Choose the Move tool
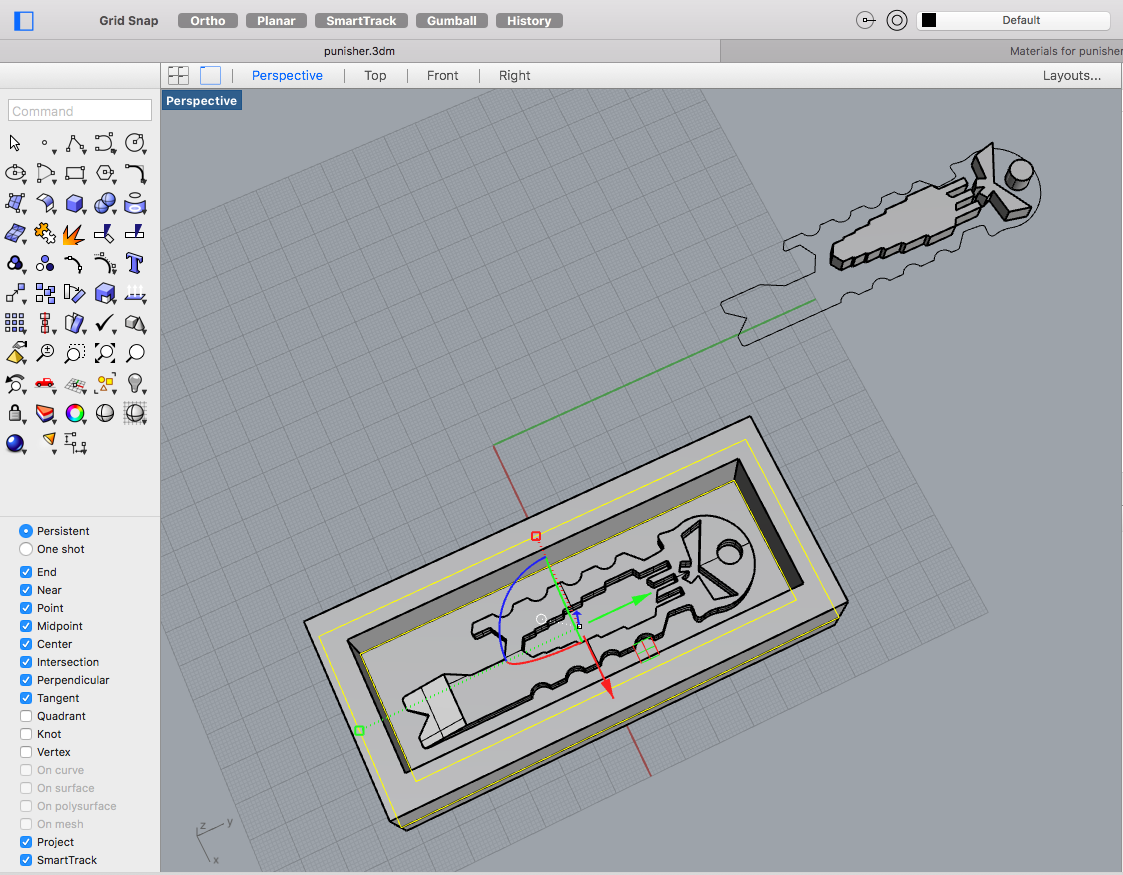The height and width of the screenshot is (875, 1123). click(x=15, y=294)
